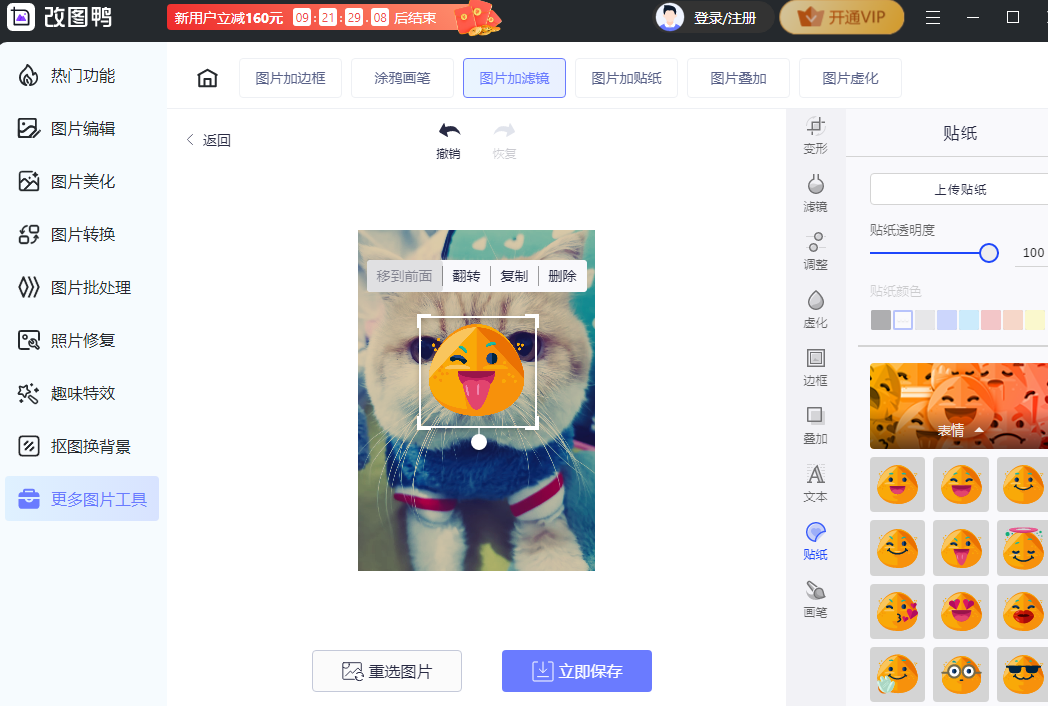Viewport: 1048px width, 706px height.
Task: Select the 画笔 brush tool
Action: [x=815, y=598]
